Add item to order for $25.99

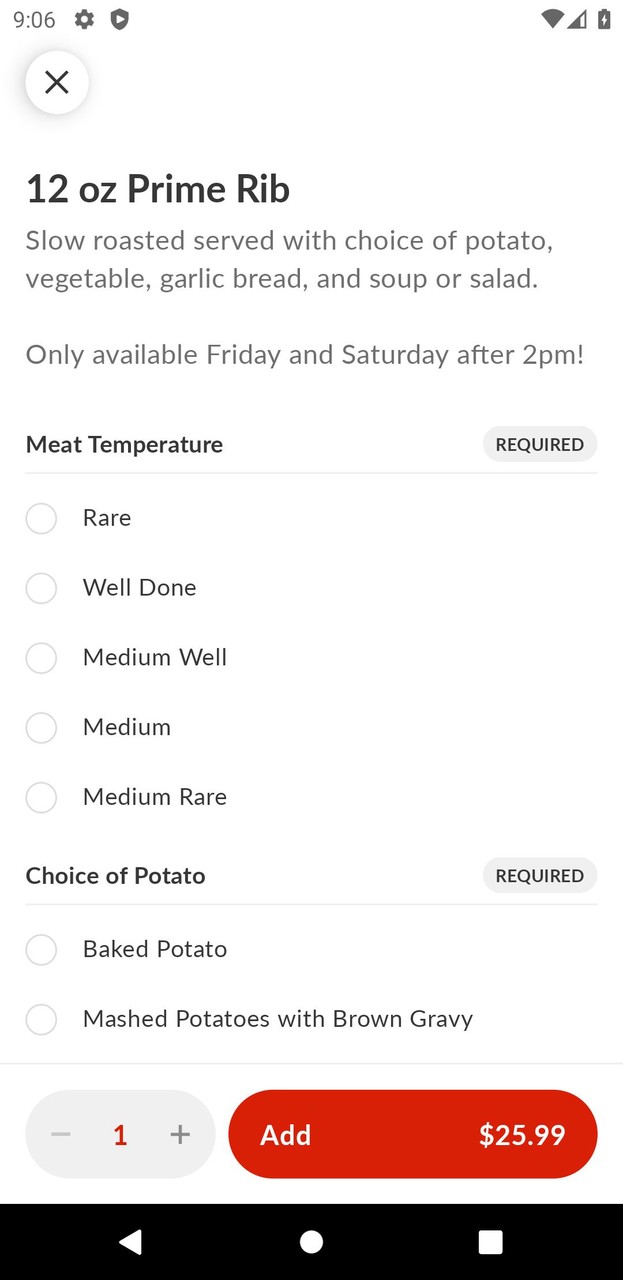pos(412,1134)
